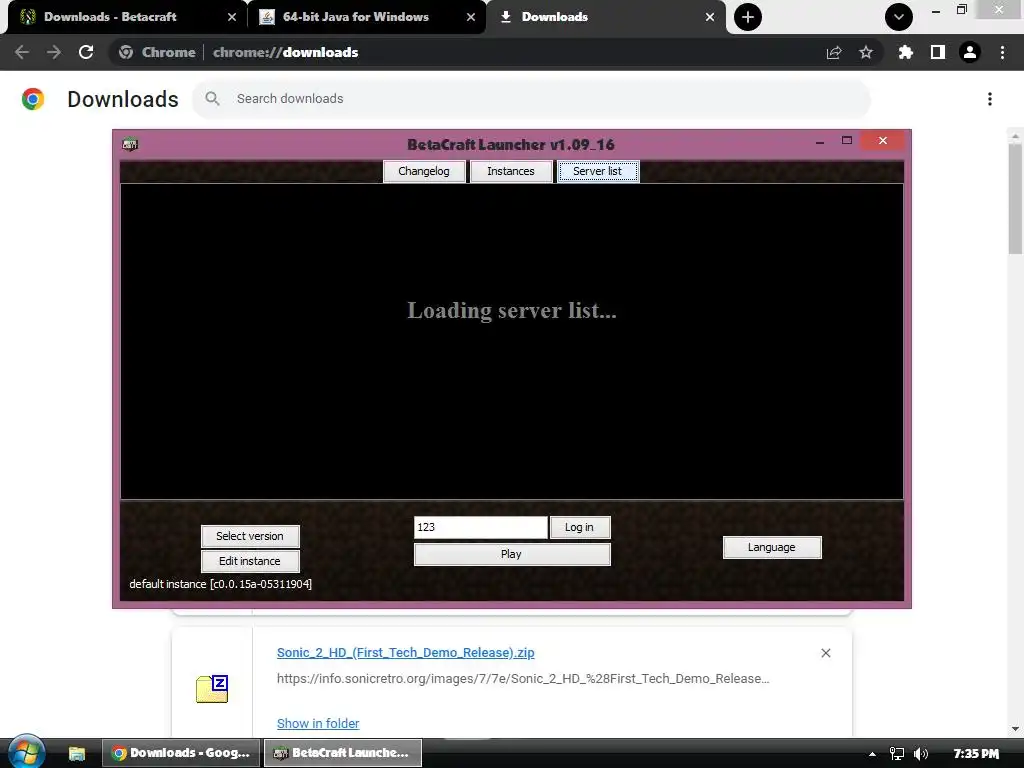Open the volume tray icon
This screenshot has width=1024, height=768.
pyautogui.click(x=921, y=754)
